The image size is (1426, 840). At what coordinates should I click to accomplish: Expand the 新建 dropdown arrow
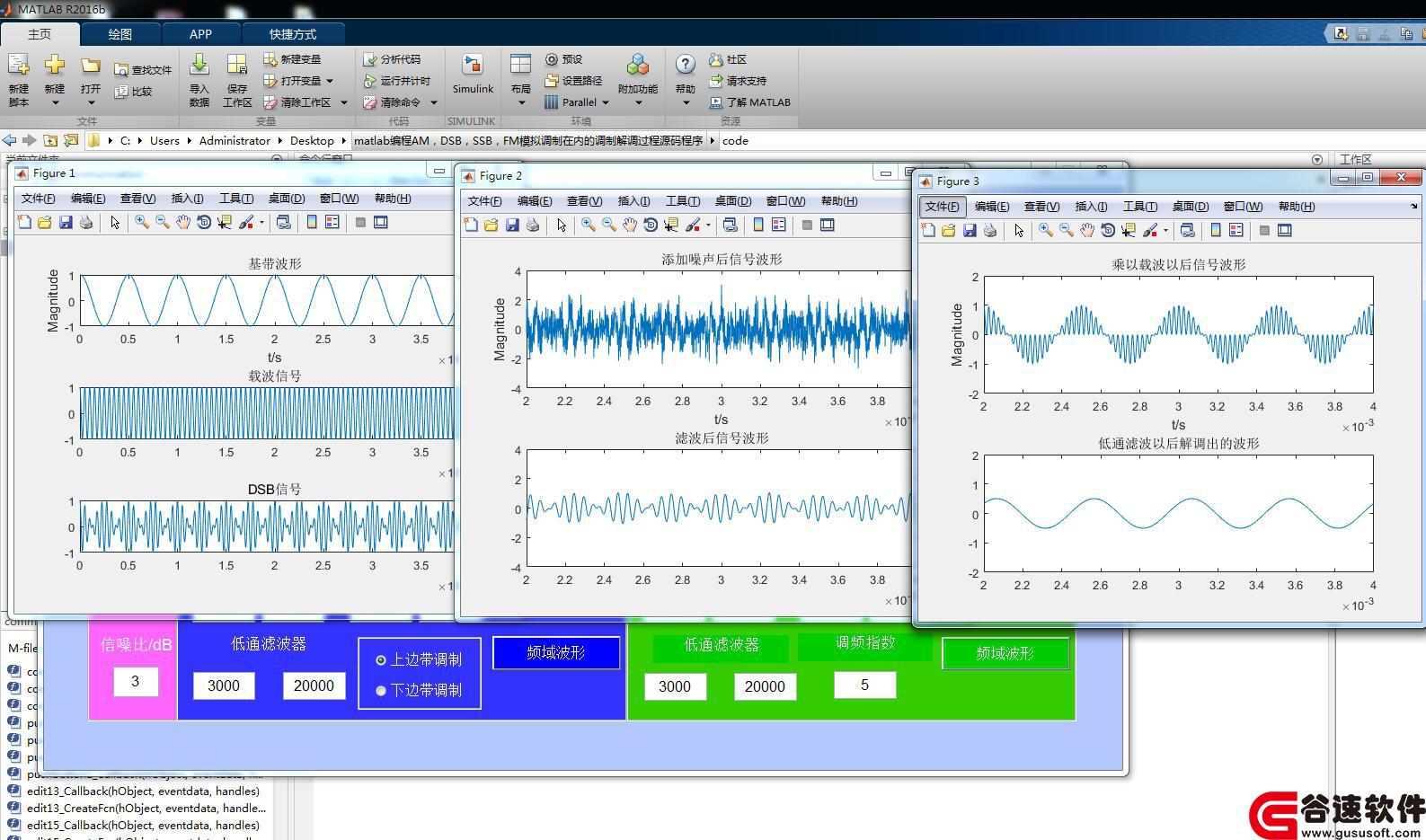click(x=55, y=102)
